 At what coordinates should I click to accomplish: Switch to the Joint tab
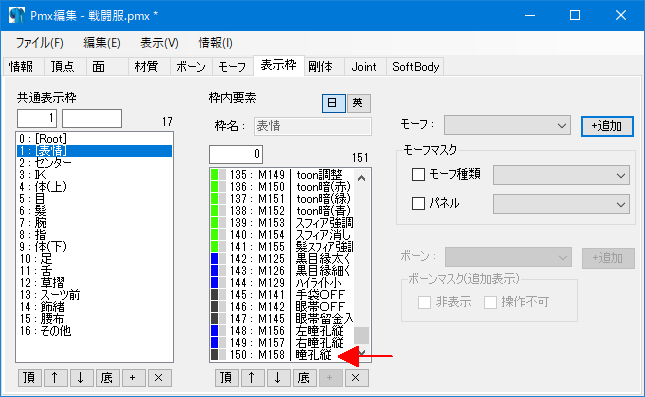[364, 67]
